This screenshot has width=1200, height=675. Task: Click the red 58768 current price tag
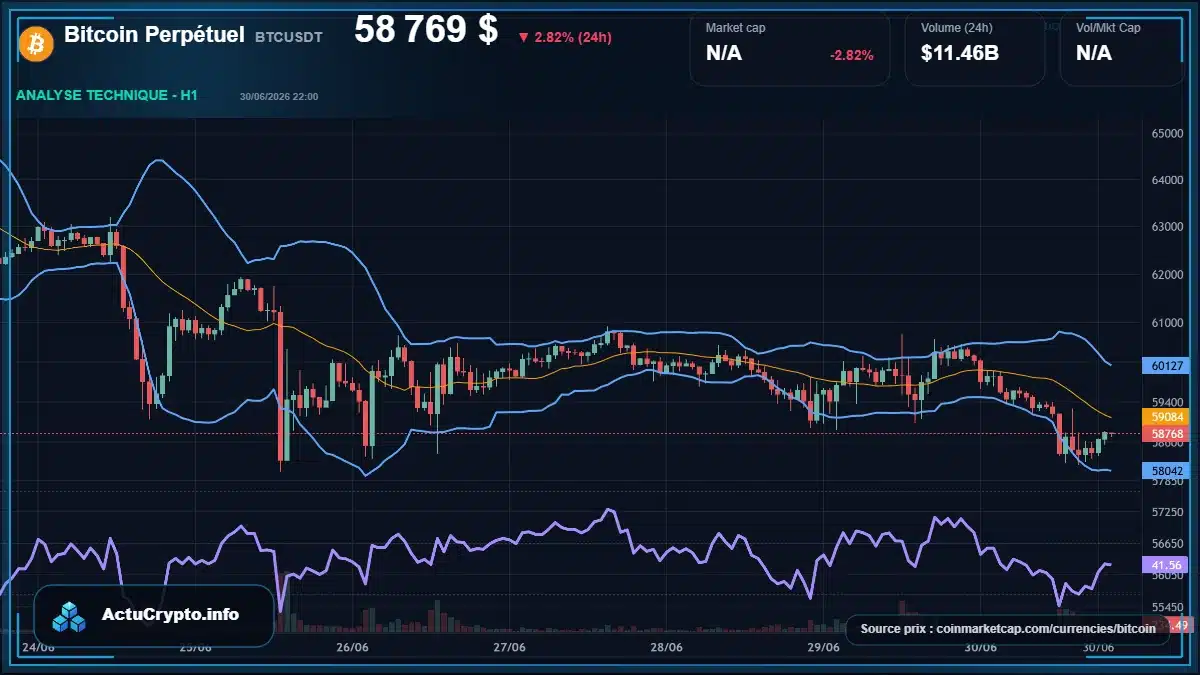click(1167, 434)
